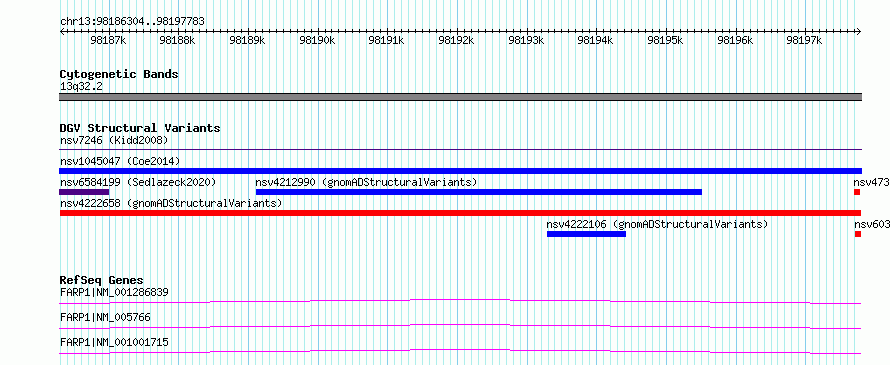The width and height of the screenshot is (890, 365).
Task: Click the small red nsv473 variant block
Action: coord(857,192)
